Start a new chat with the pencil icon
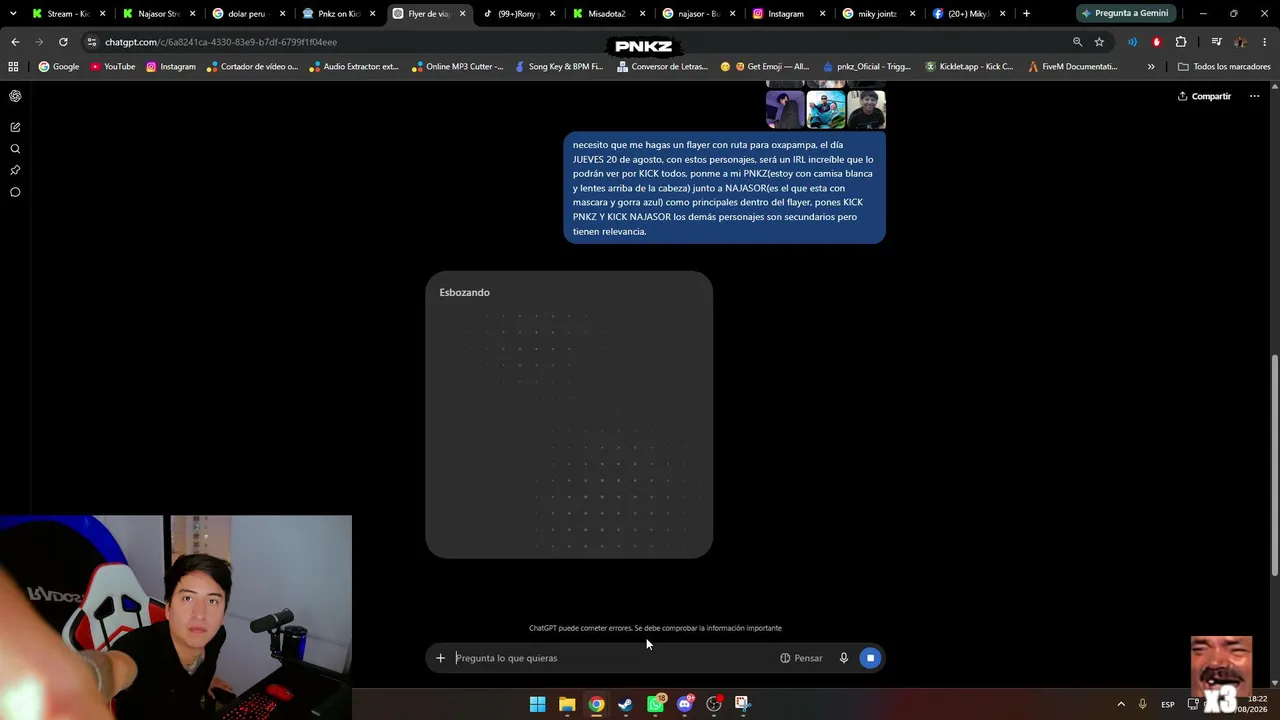The height and width of the screenshot is (720, 1280). point(15,127)
